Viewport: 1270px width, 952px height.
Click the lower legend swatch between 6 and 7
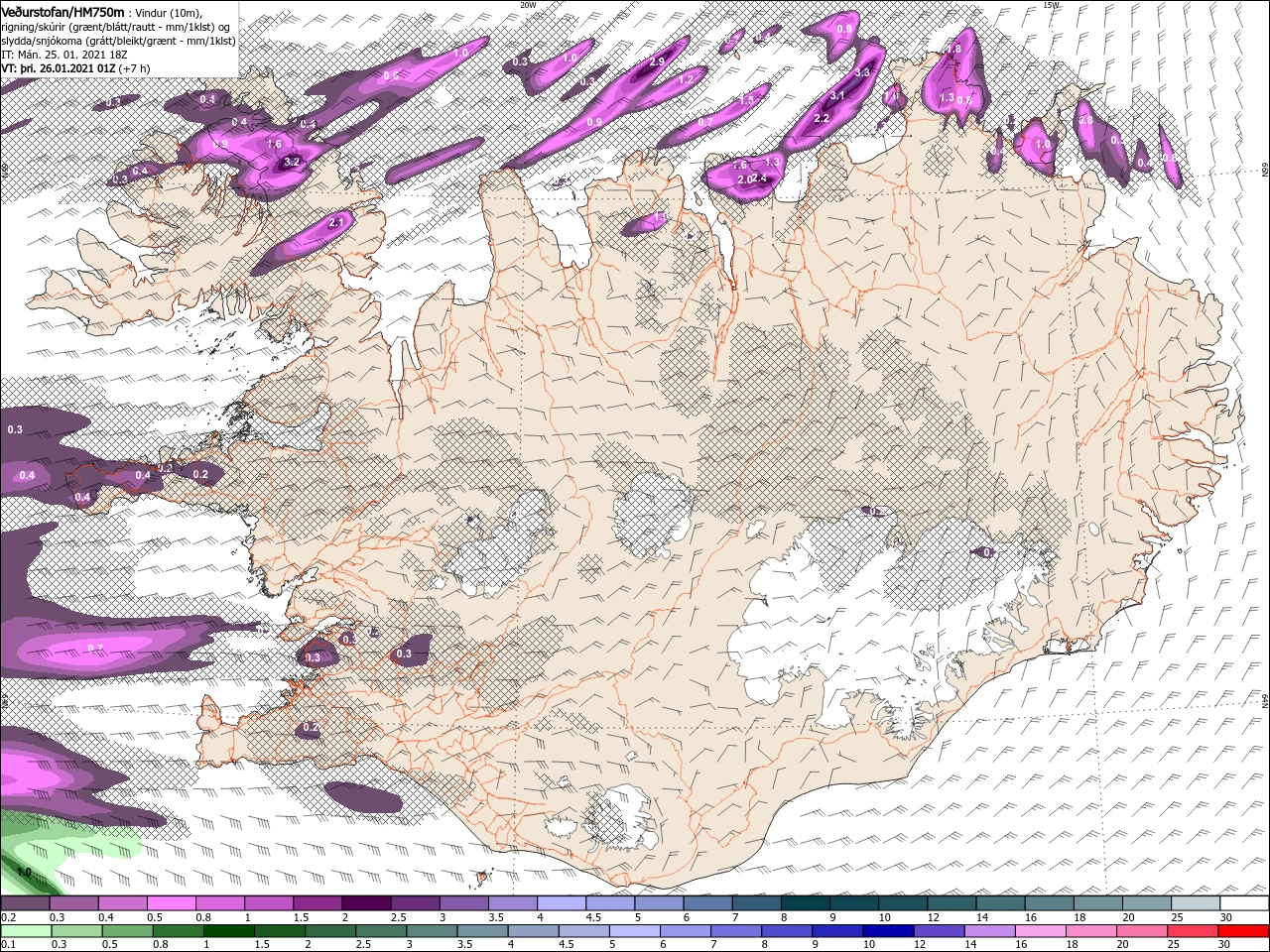click(x=685, y=931)
